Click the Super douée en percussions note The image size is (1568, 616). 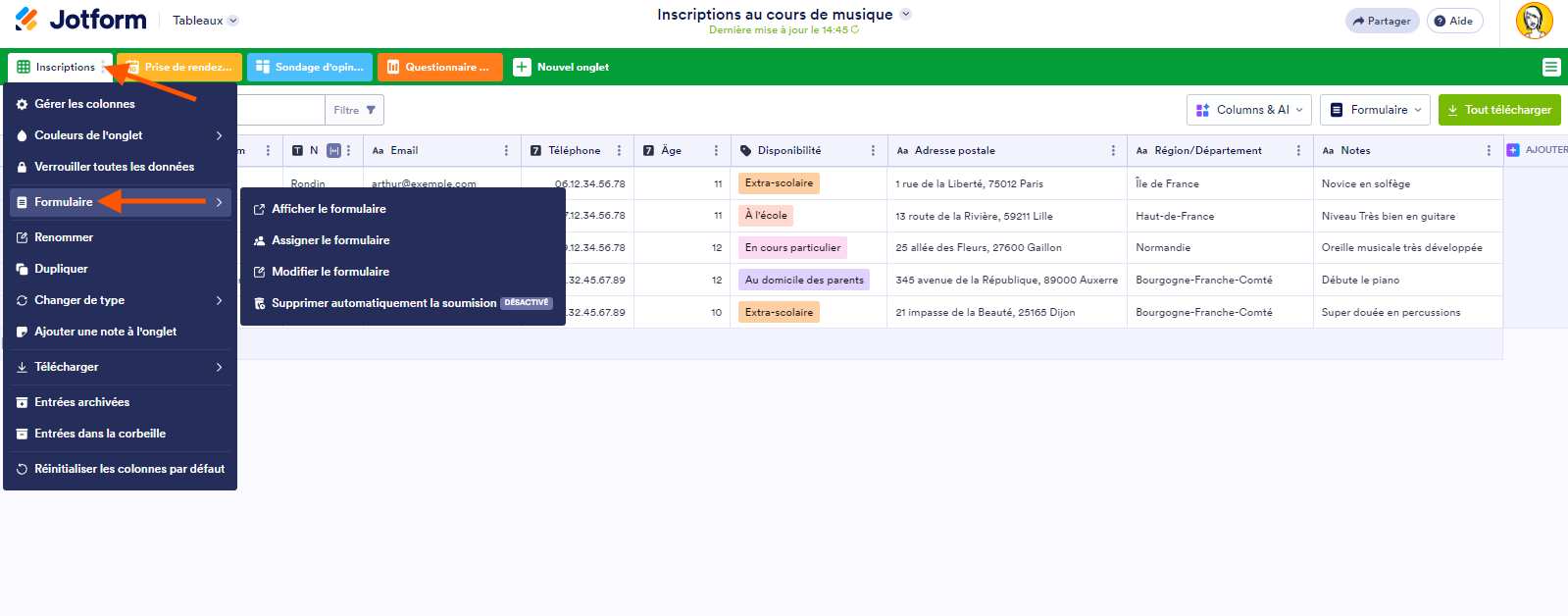click(1407, 312)
